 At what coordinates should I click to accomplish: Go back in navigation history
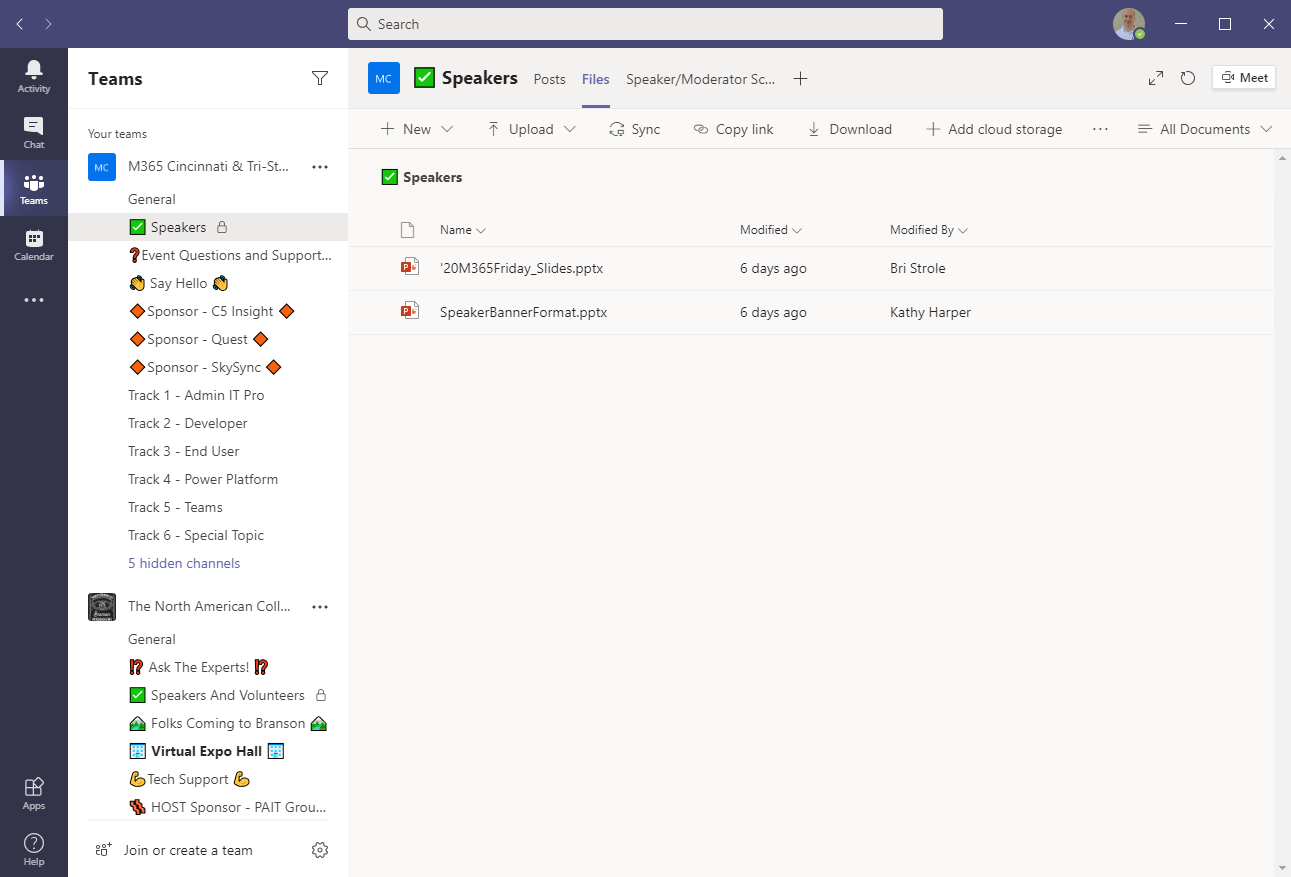20,24
